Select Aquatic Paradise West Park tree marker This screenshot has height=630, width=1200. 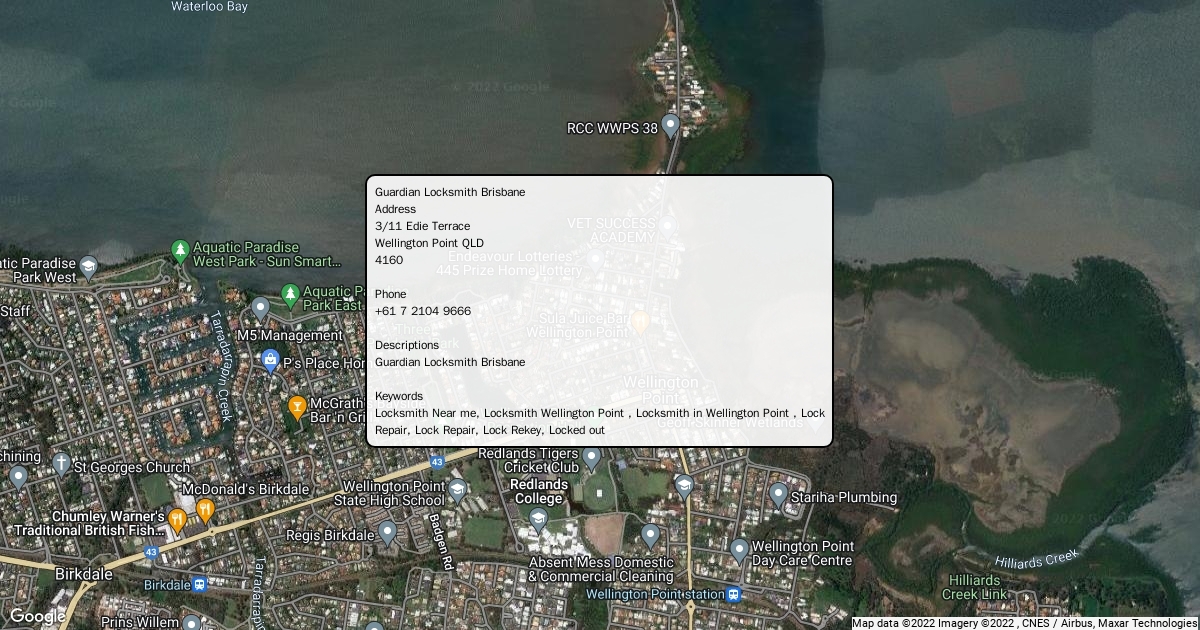[180, 250]
